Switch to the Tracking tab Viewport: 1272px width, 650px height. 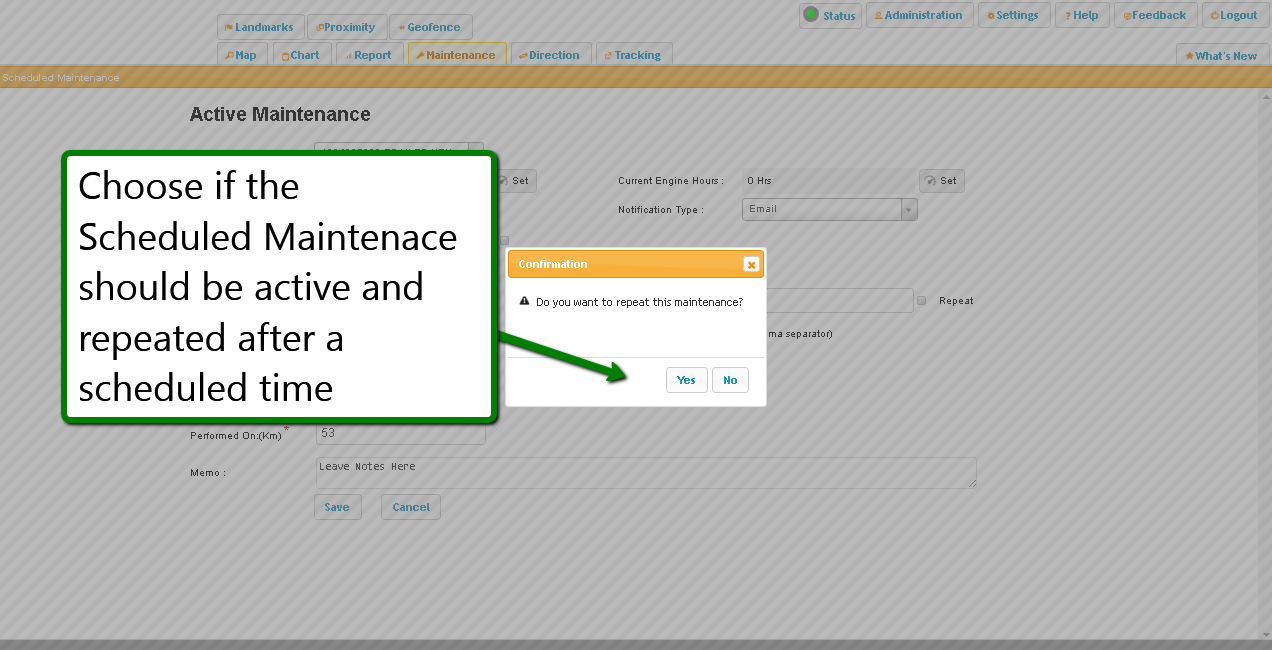(634, 55)
